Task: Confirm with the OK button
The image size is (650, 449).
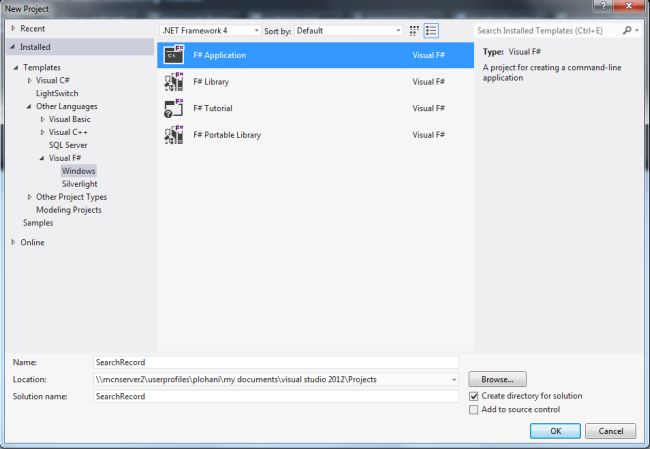Action: coord(555,431)
